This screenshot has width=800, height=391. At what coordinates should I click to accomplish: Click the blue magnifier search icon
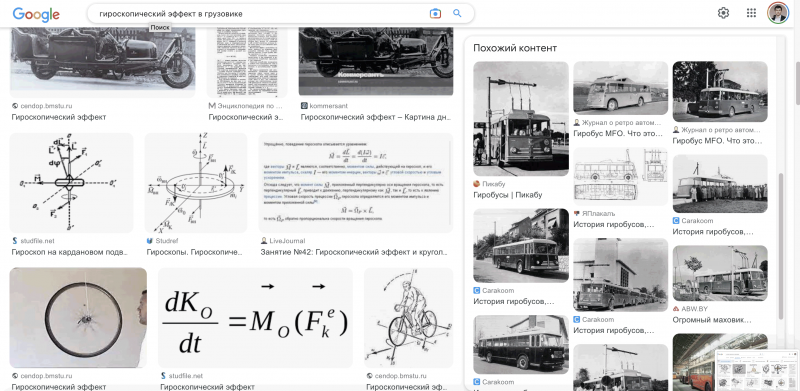click(x=457, y=14)
